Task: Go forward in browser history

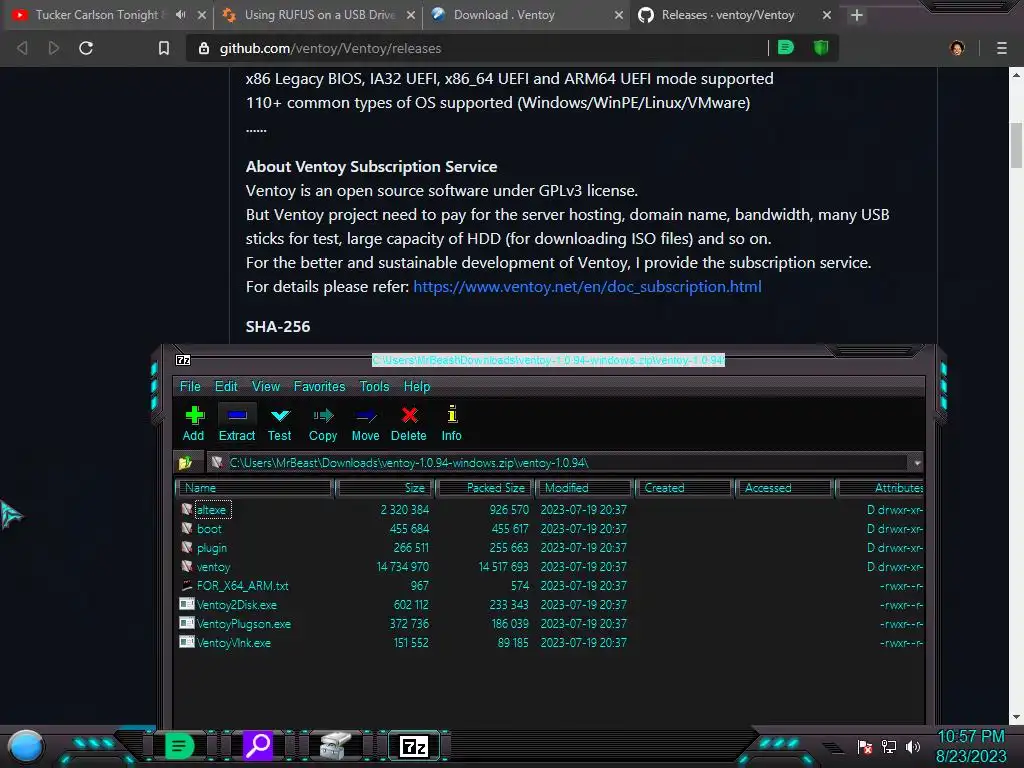Action: [54, 48]
